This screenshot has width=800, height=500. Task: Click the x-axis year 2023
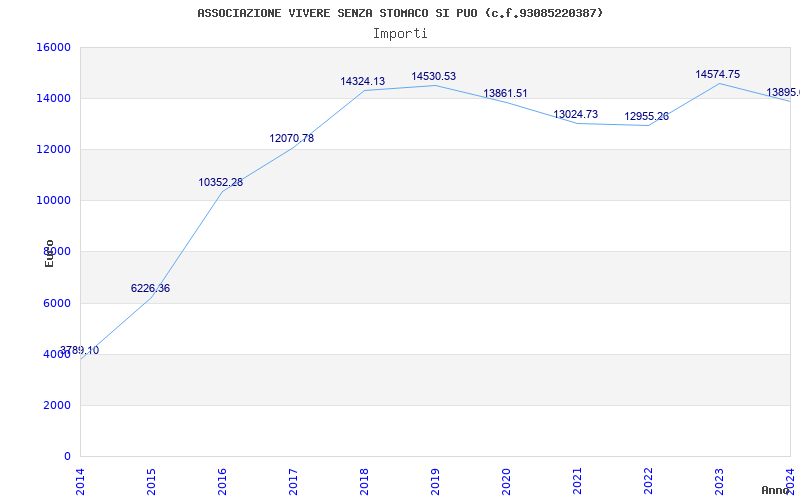[719, 481]
